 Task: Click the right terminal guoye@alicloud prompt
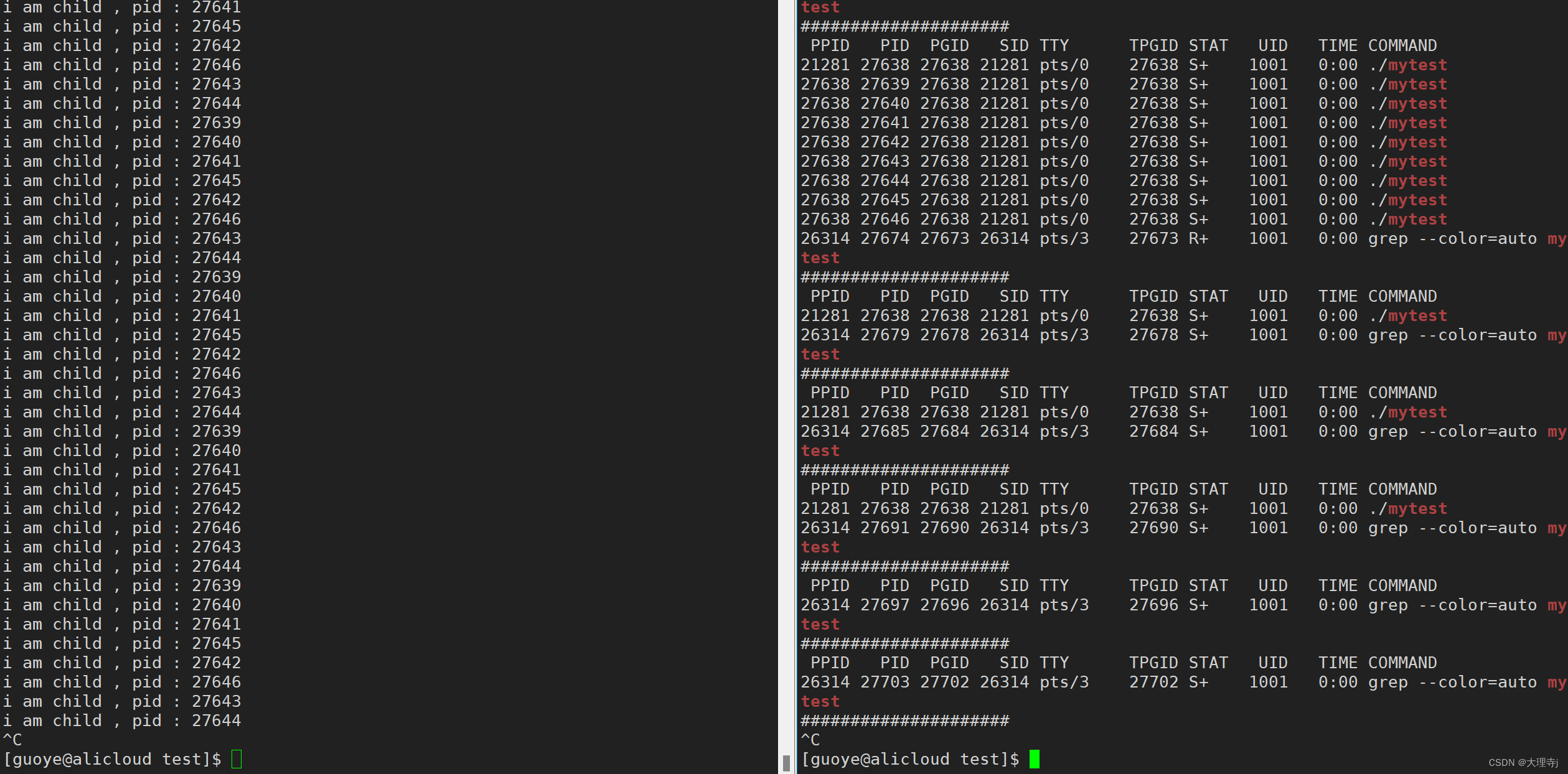coord(910,759)
